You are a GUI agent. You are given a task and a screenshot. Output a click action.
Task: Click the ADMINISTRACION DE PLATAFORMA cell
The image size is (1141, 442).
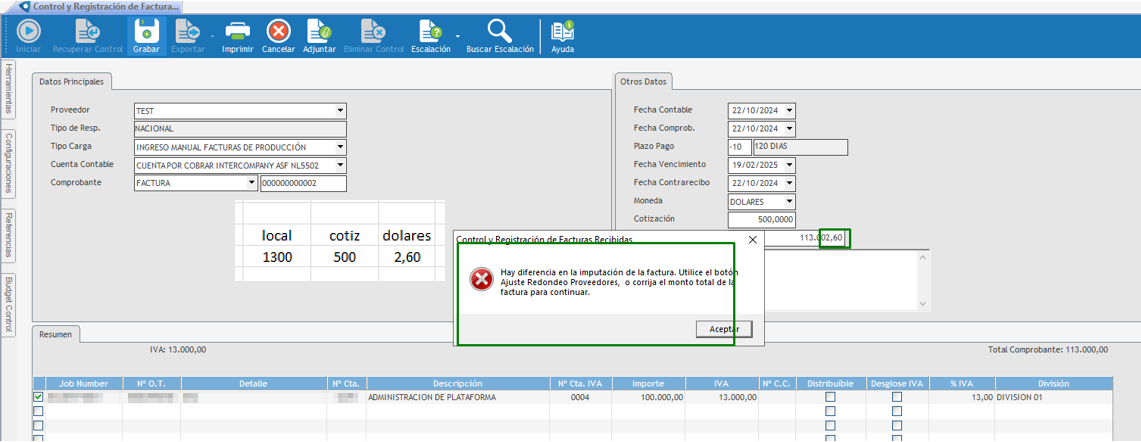[458, 398]
